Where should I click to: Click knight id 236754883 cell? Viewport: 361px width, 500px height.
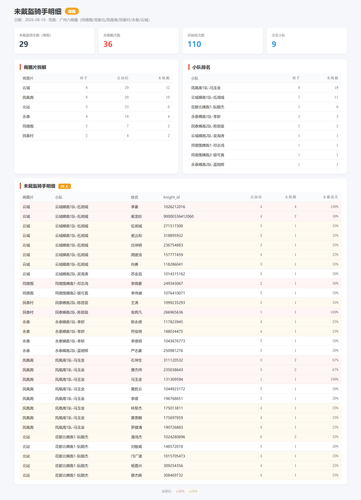click(173, 245)
